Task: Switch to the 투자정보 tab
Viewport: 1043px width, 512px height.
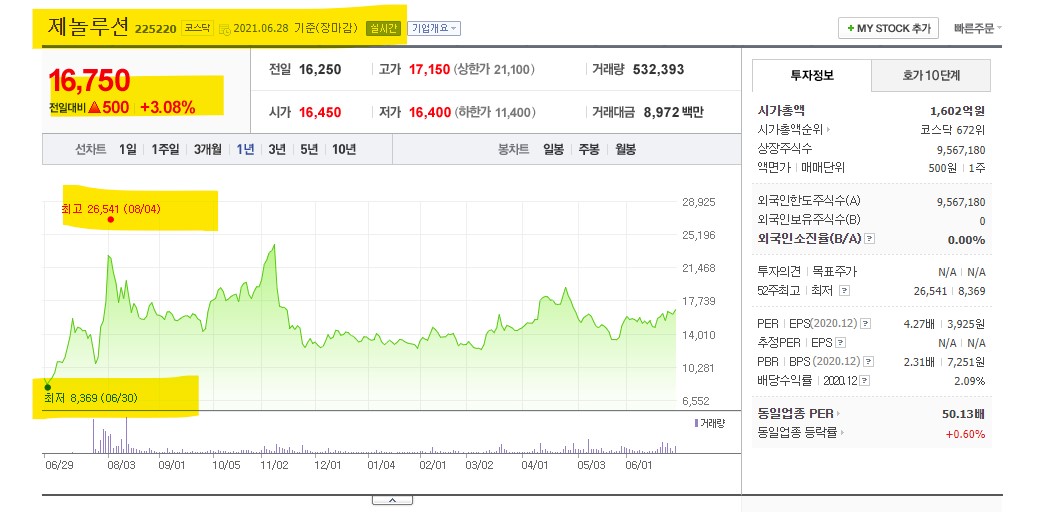Action: pos(812,75)
